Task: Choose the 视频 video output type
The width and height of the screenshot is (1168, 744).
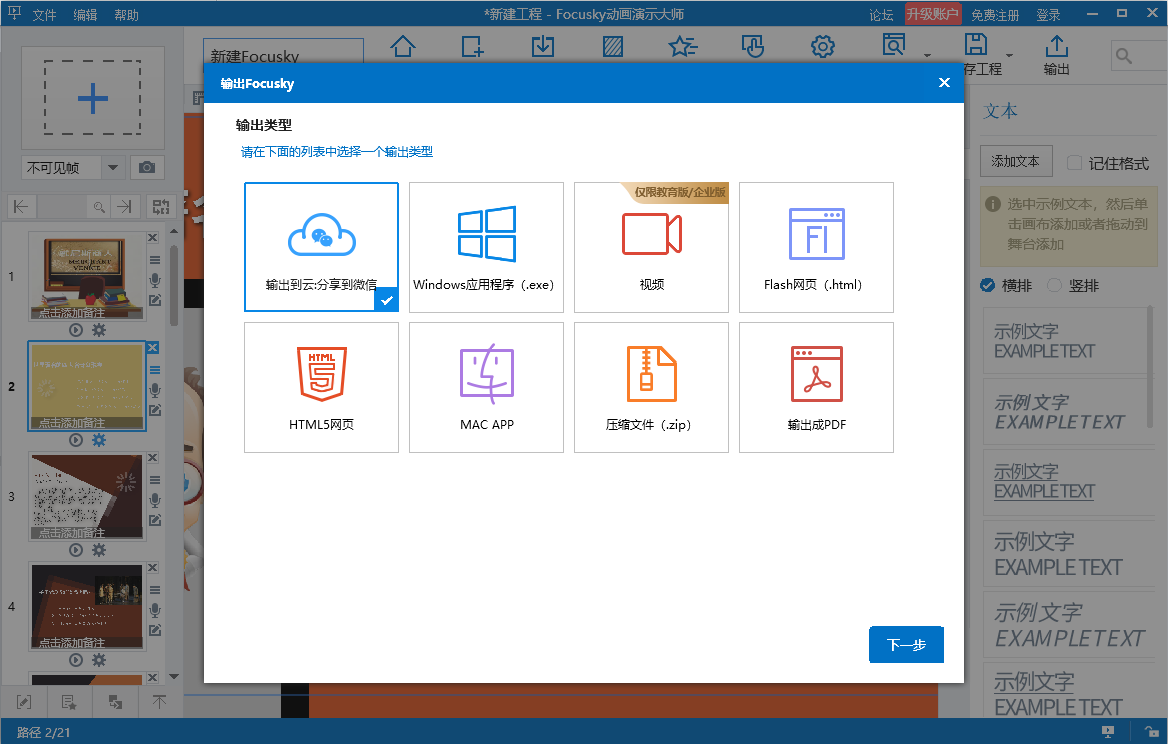Action: point(651,247)
